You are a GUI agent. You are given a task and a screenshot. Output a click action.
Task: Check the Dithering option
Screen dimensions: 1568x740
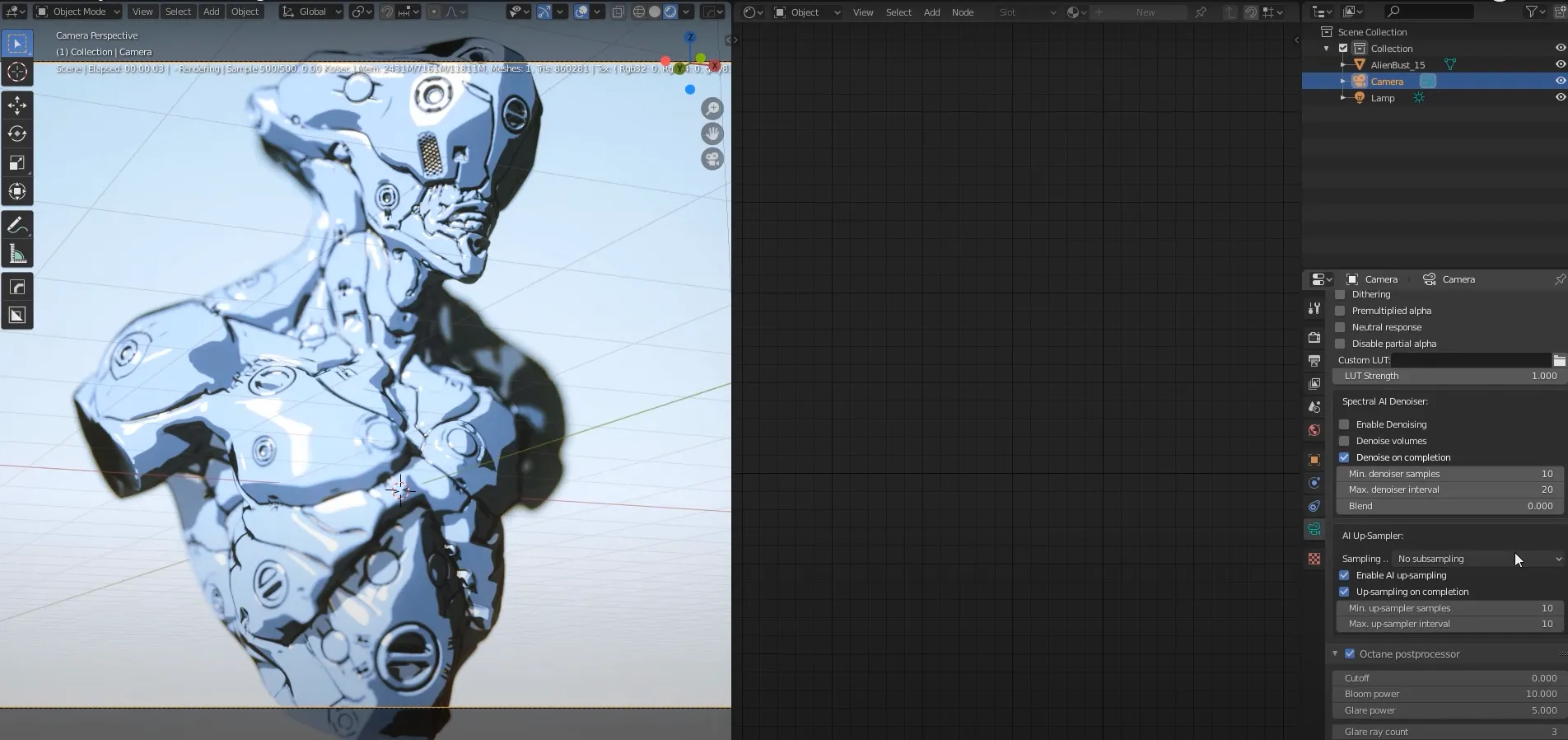pyautogui.click(x=1340, y=294)
